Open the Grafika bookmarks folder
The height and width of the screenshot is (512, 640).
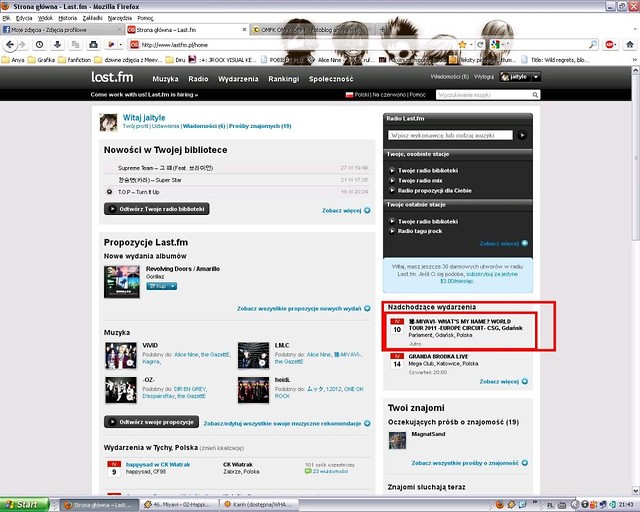41,60
